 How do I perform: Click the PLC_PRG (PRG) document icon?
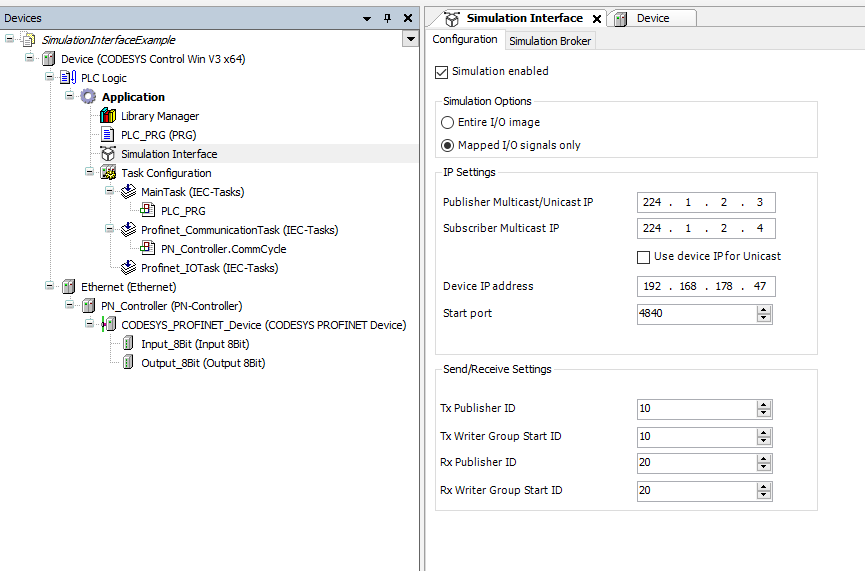[x=108, y=135]
